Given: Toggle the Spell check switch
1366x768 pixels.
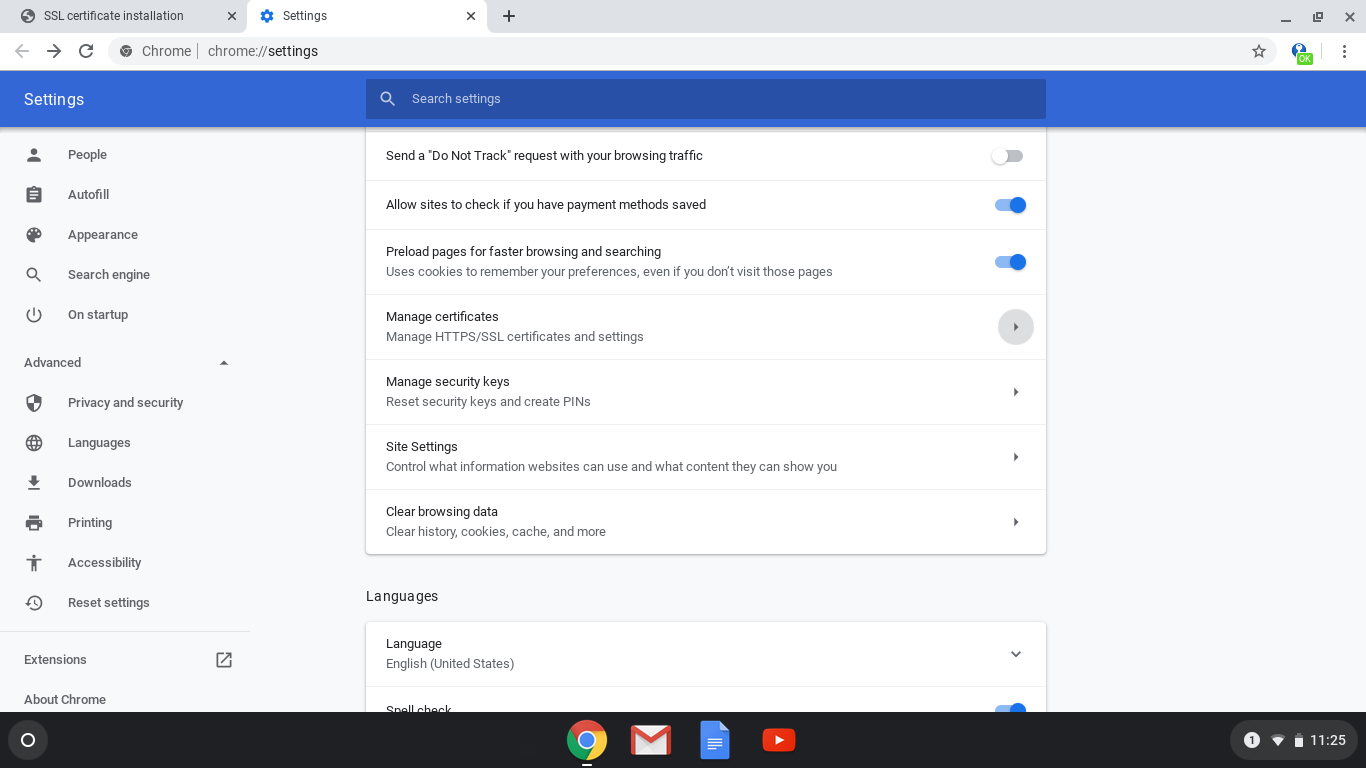Looking at the screenshot, I should (x=1010, y=710).
